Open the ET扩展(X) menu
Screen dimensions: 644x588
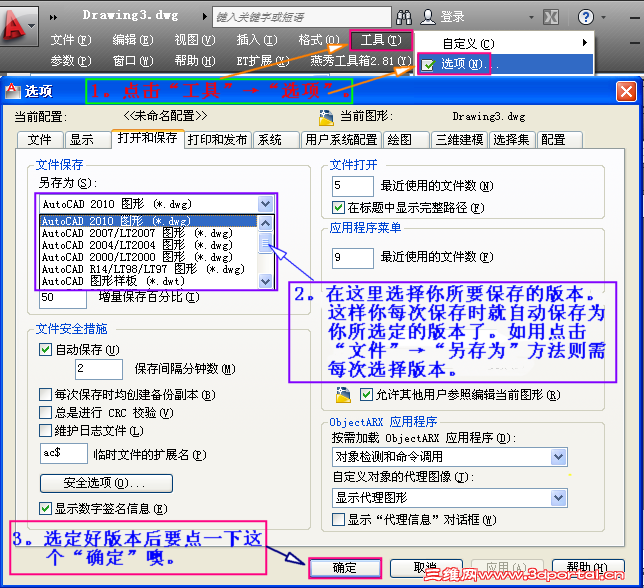[x=263, y=61]
